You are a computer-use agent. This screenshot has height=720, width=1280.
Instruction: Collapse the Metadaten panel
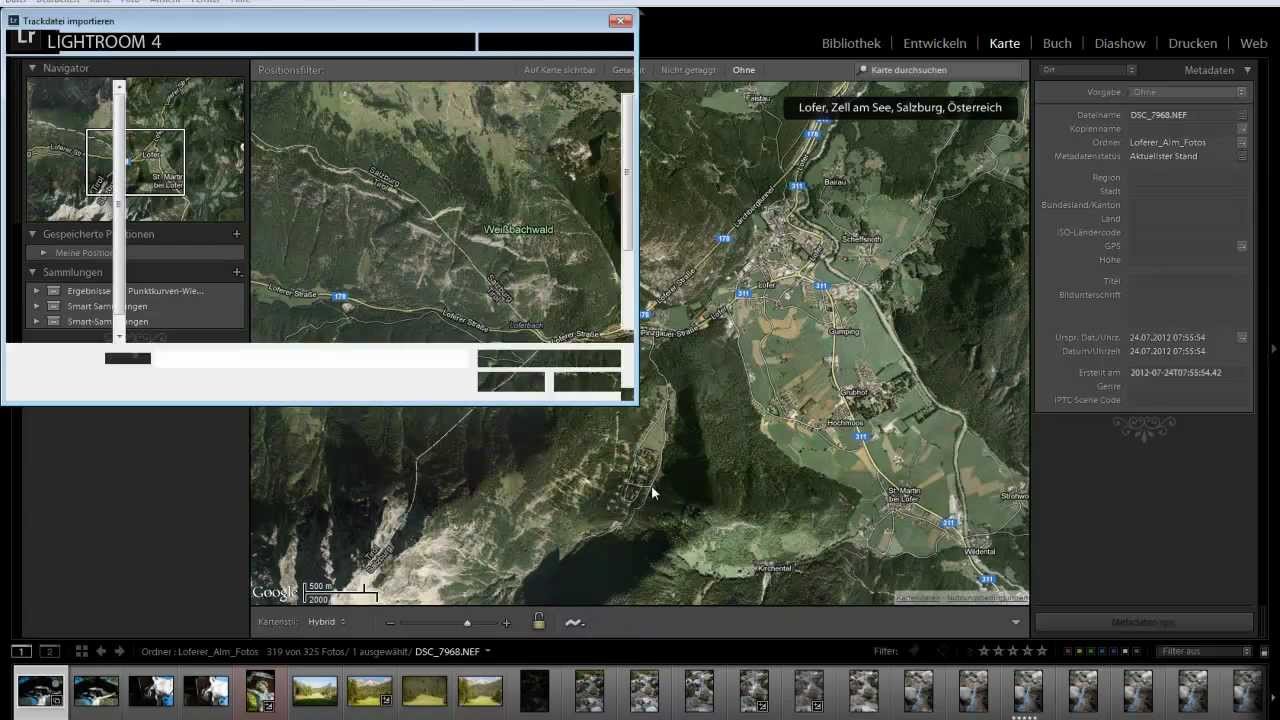pyautogui.click(x=1247, y=70)
